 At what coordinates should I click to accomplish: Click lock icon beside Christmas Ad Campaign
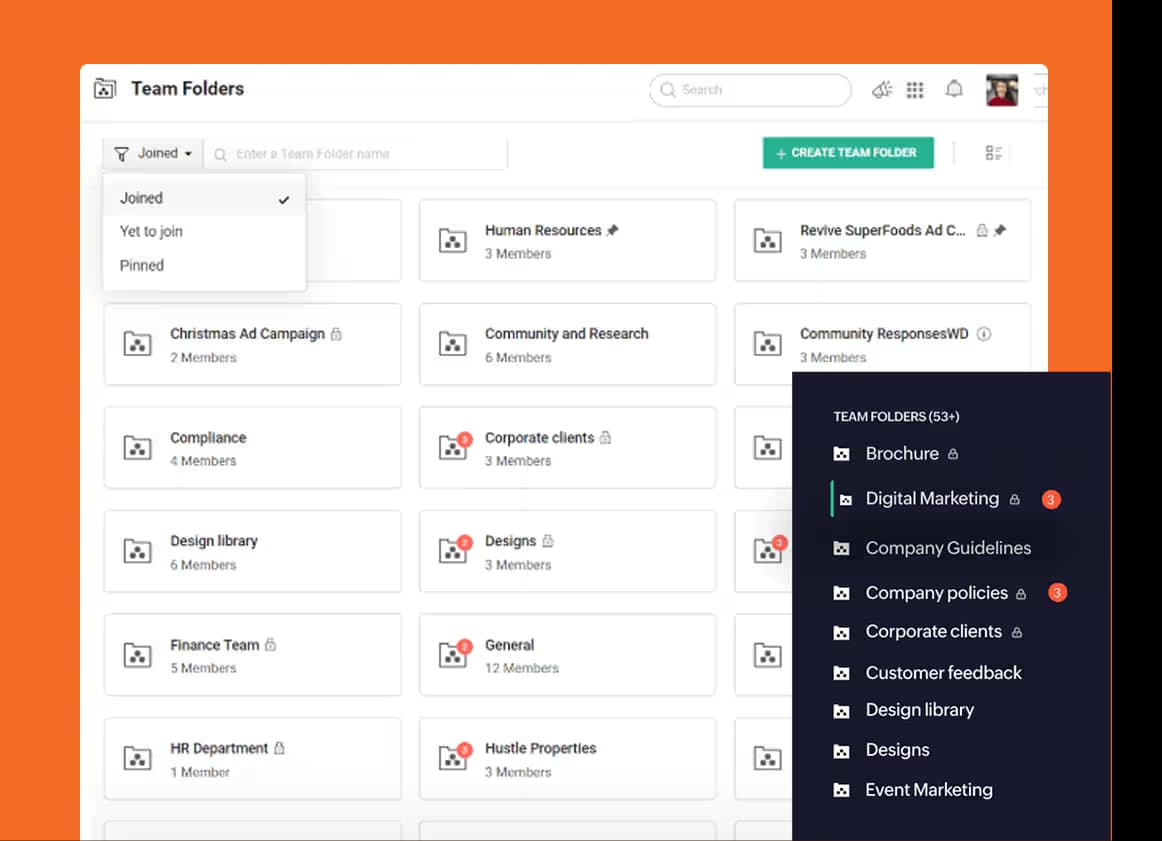336,334
